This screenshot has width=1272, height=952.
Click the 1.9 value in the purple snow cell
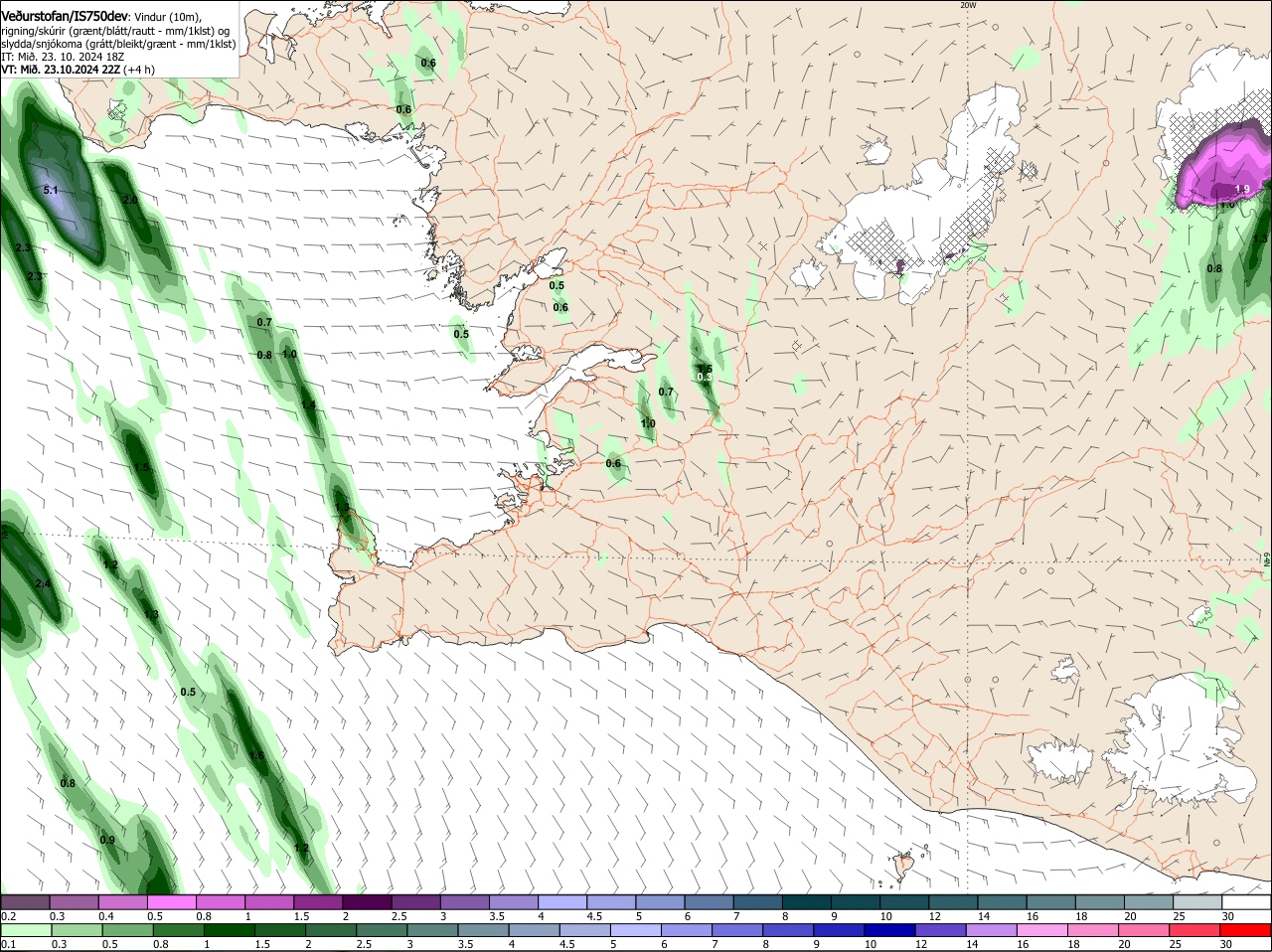(x=1241, y=189)
